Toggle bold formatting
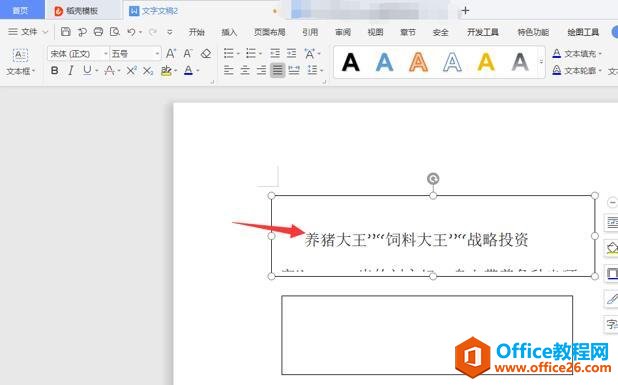The width and height of the screenshot is (618, 385). (x=55, y=71)
